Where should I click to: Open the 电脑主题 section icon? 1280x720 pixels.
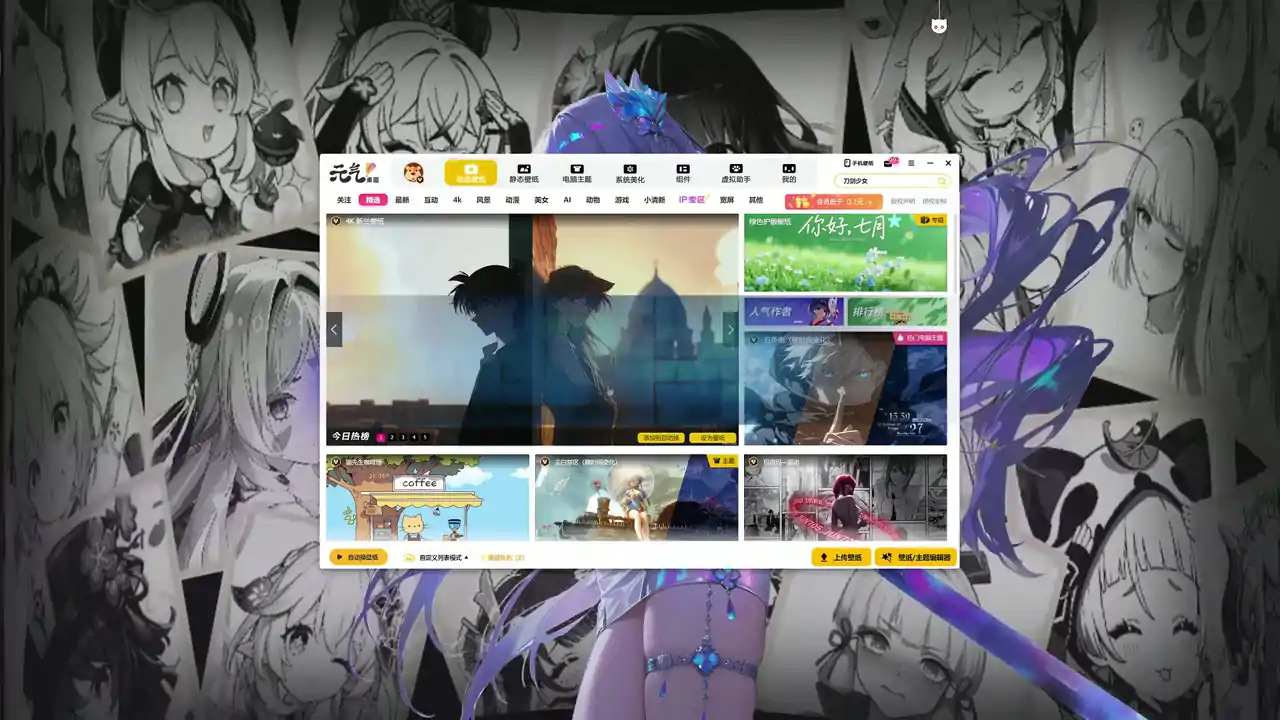(576, 169)
